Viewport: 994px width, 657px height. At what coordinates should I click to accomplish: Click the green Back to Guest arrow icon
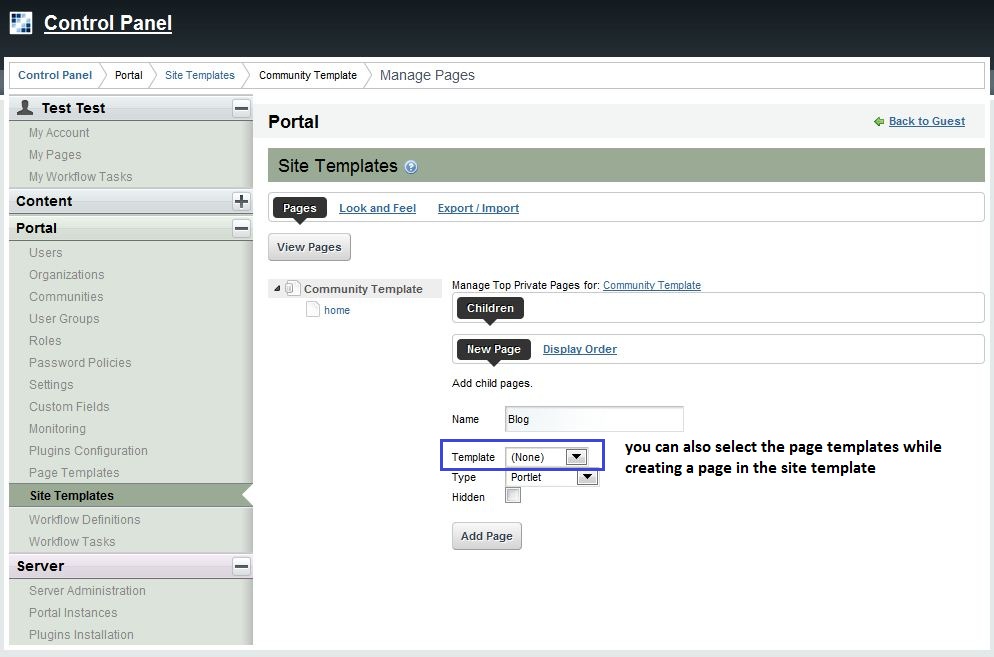pos(879,122)
